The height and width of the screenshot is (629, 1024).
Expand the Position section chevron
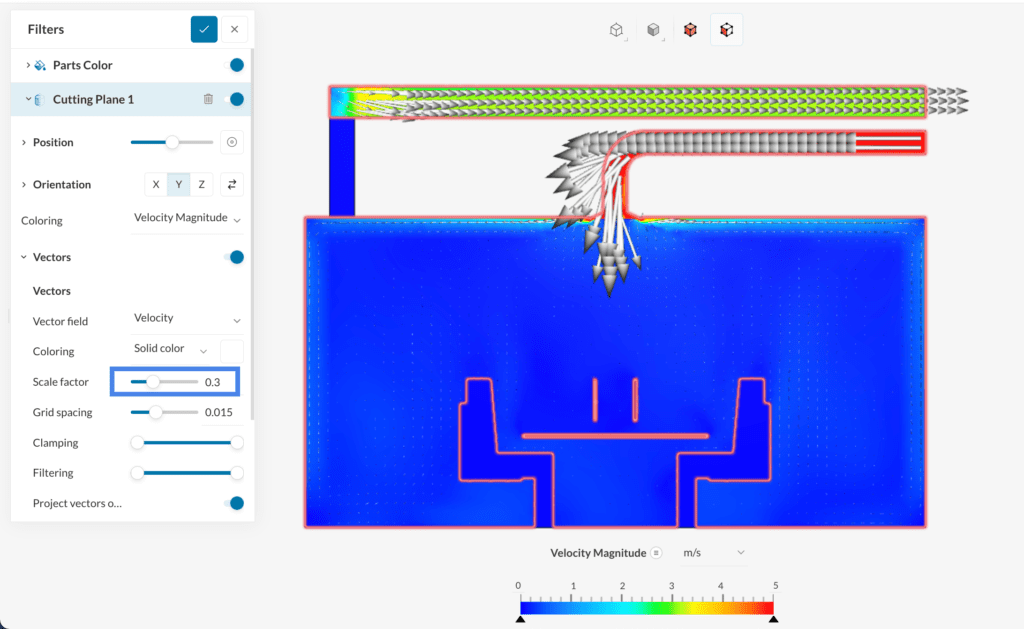[25, 143]
